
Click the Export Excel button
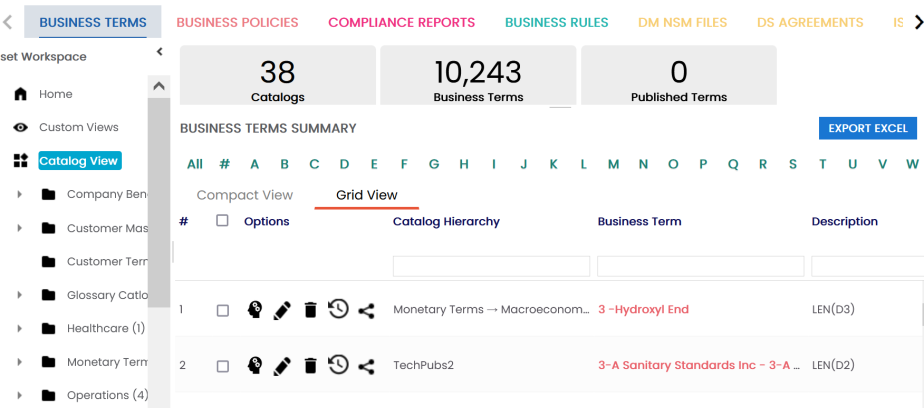coord(867,128)
